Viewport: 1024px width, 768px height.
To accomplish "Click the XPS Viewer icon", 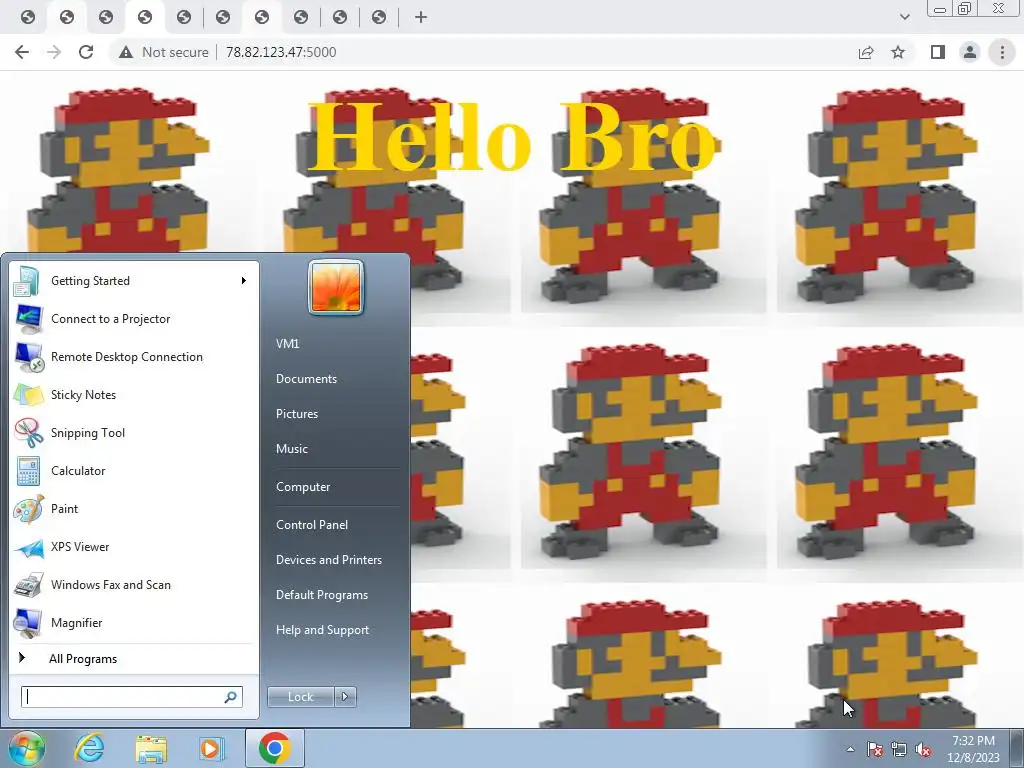I will point(28,547).
